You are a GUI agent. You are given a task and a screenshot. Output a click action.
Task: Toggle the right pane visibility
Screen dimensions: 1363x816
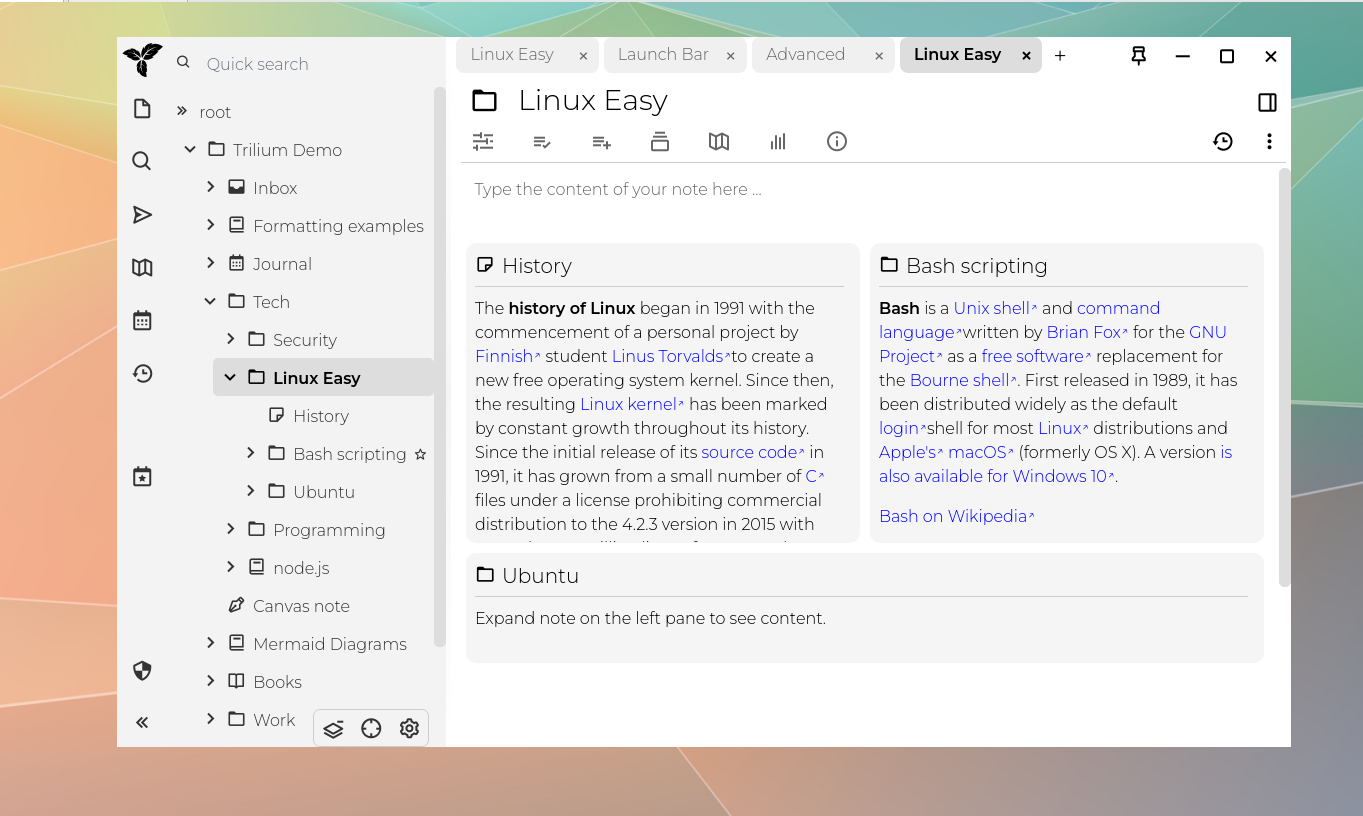point(1267,102)
